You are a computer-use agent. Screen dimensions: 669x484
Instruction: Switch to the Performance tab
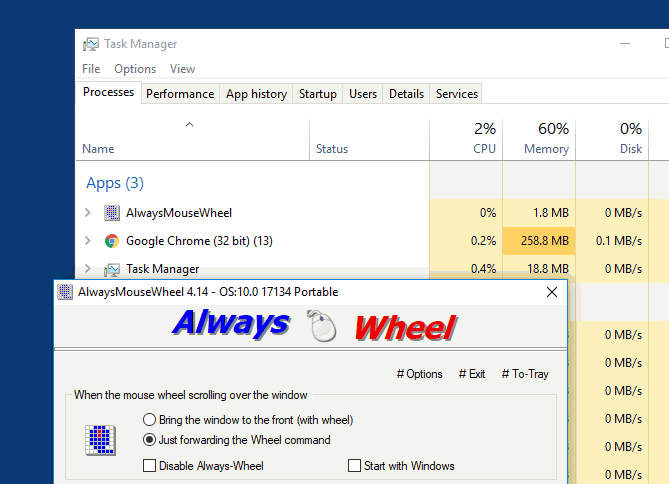pos(180,94)
